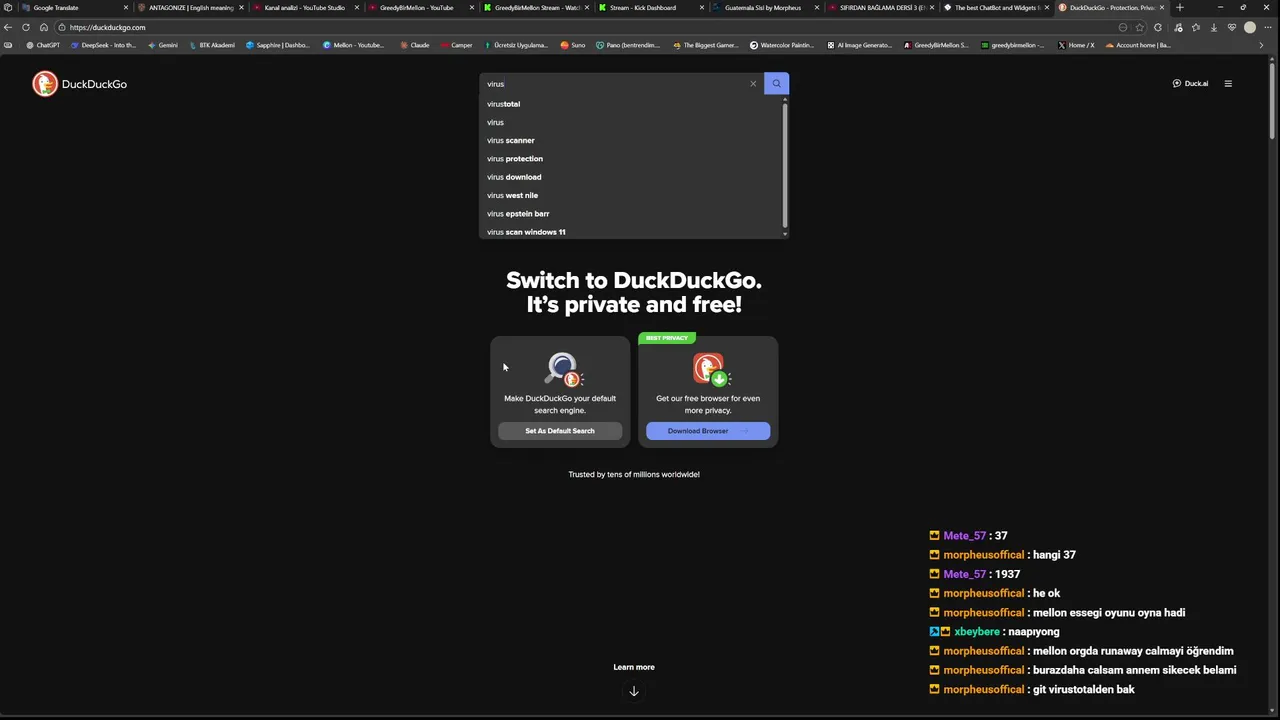This screenshot has height=720, width=1280.
Task: Open the Camper bookmark
Action: [x=456, y=45]
